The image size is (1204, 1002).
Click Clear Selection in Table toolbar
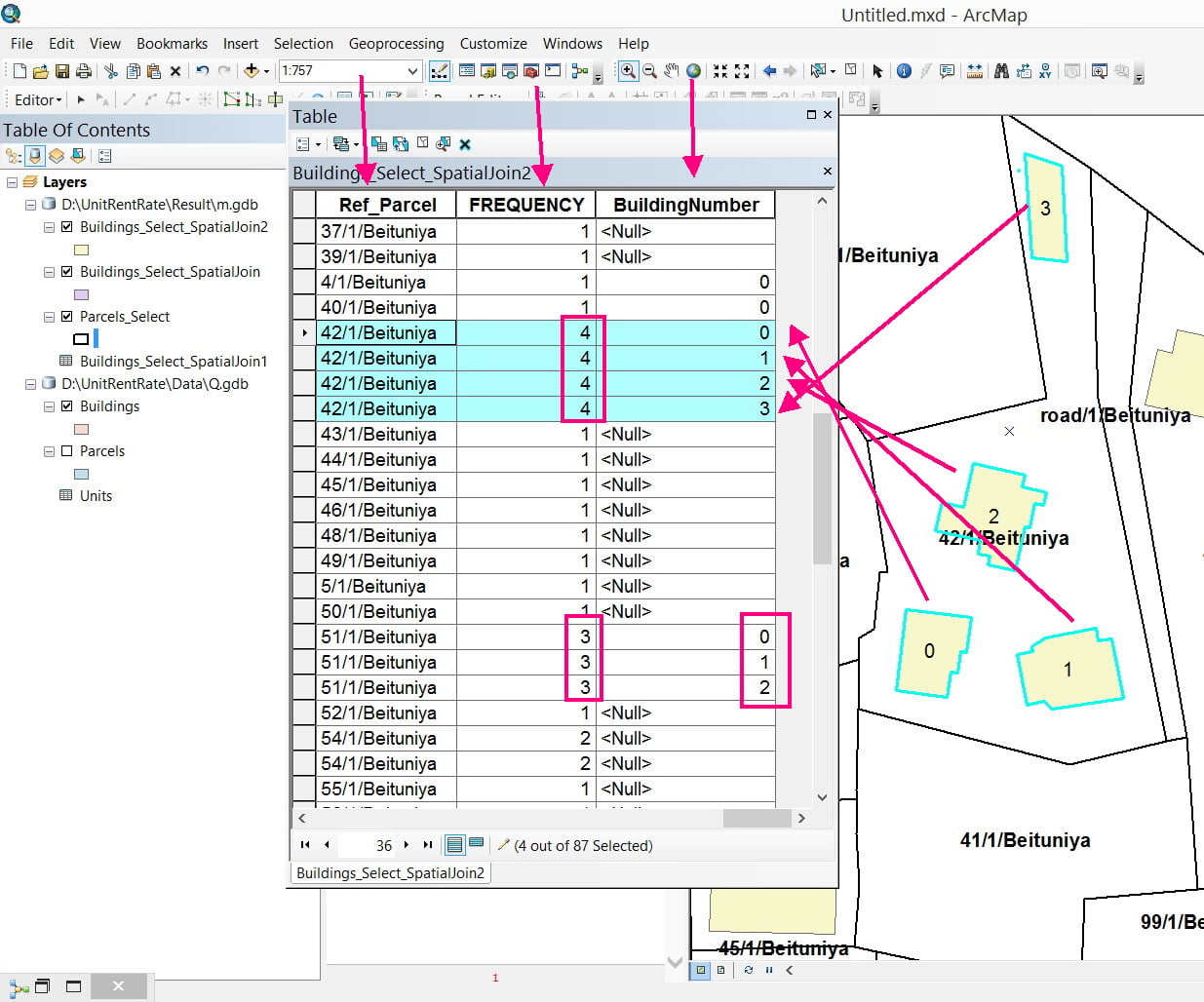tap(422, 143)
